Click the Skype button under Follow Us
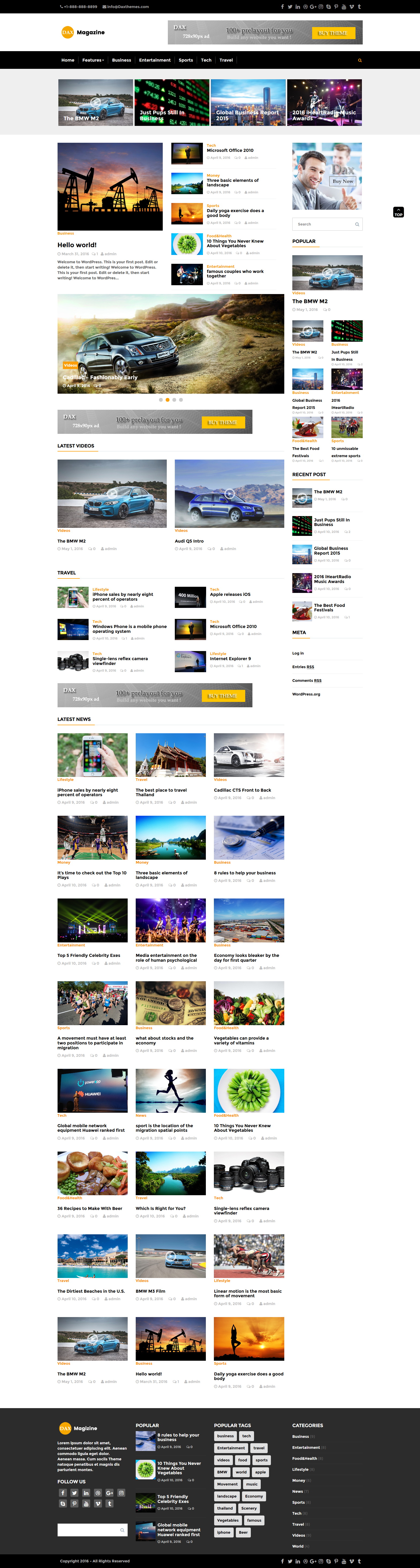The height and width of the screenshot is (1568, 420). pos(63,1503)
